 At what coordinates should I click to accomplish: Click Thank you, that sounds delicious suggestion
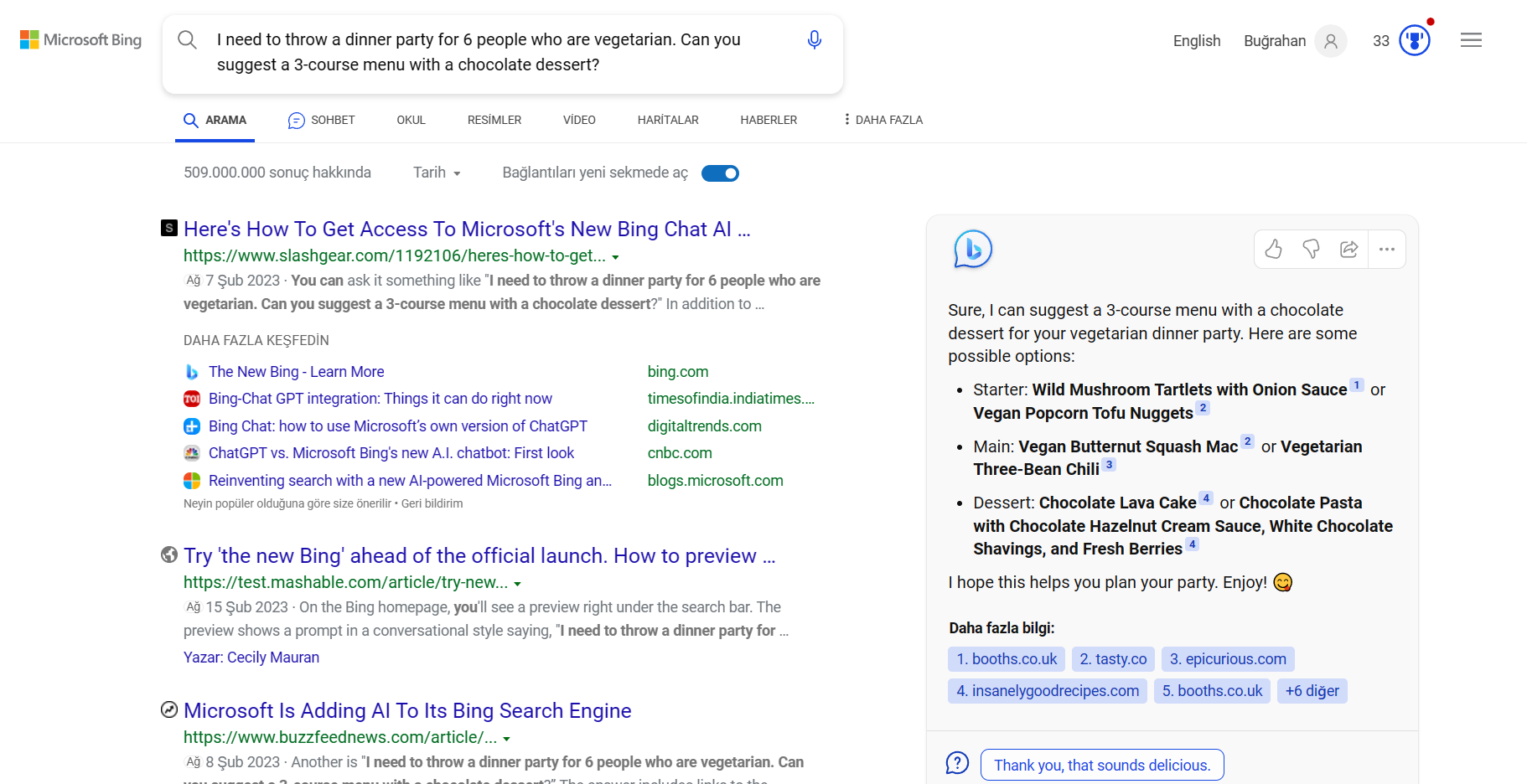(1102, 765)
